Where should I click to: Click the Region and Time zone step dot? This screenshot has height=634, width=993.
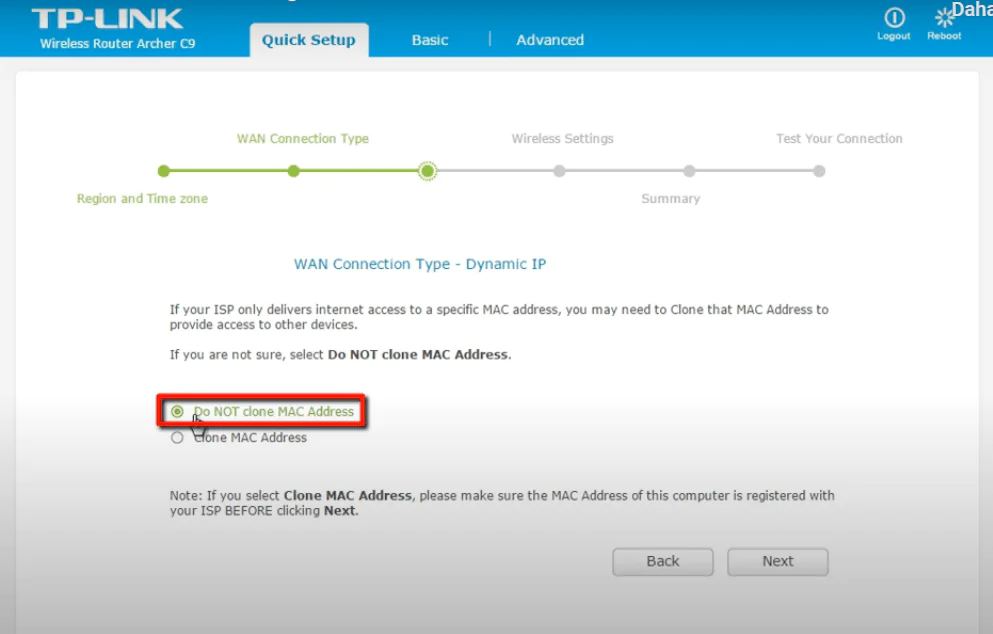[x=164, y=170]
